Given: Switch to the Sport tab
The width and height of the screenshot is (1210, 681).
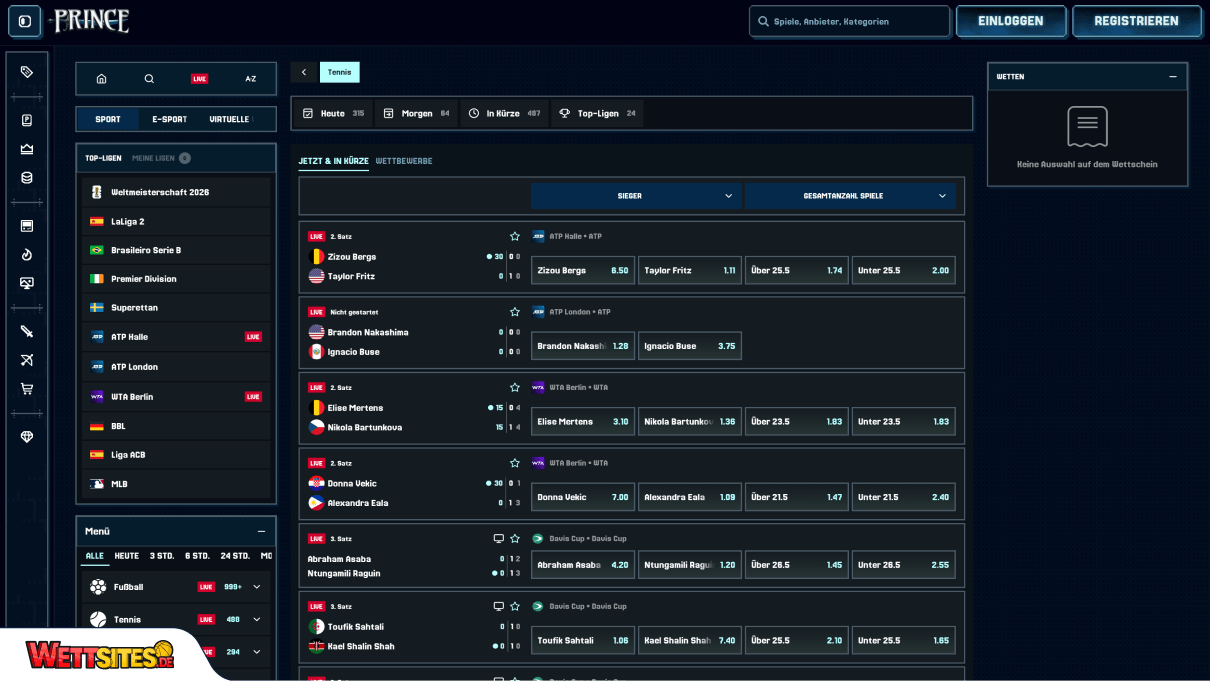Looking at the screenshot, I should click(108, 119).
